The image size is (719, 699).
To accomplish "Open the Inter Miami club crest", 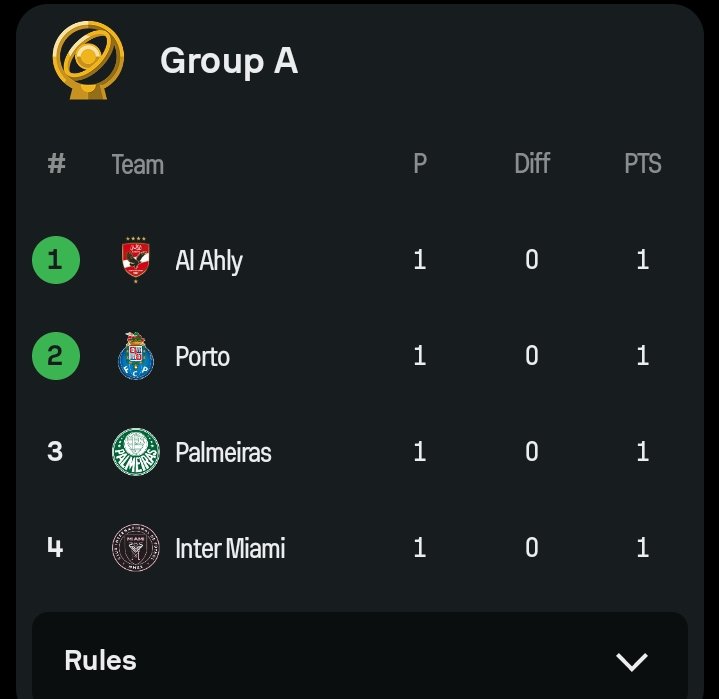I will point(136,548).
